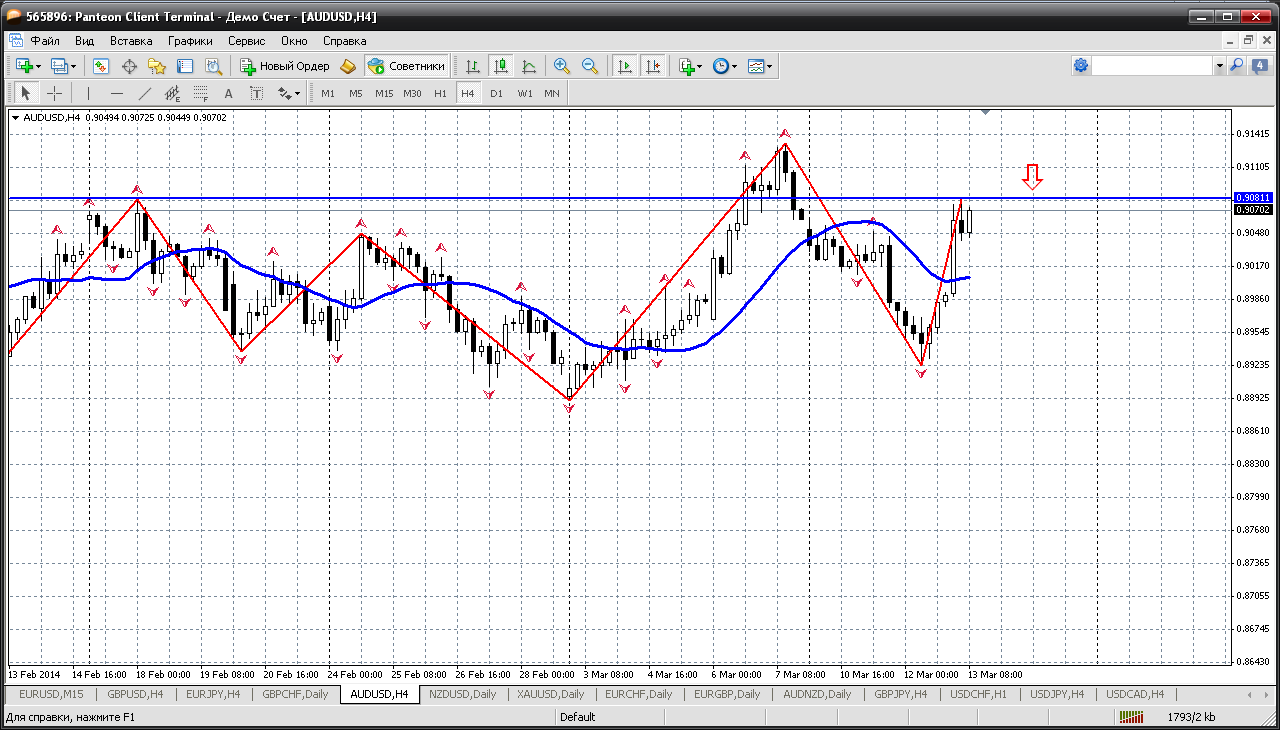Toggle chart auto scroll

tap(625, 66)
